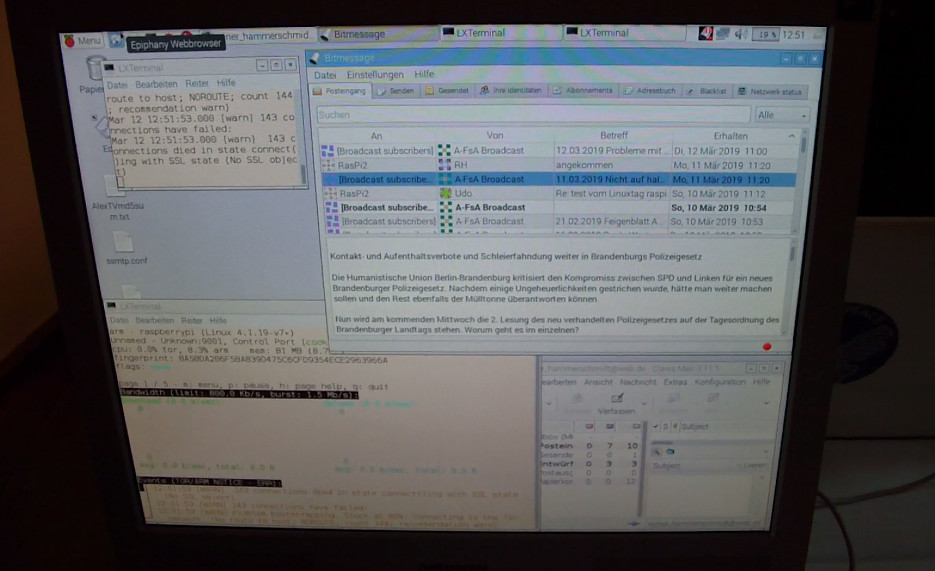This screenshot has height=571, width=935.
Task: Open Ansicht menu in Claws Mail
Action: (x=598, y=382)
